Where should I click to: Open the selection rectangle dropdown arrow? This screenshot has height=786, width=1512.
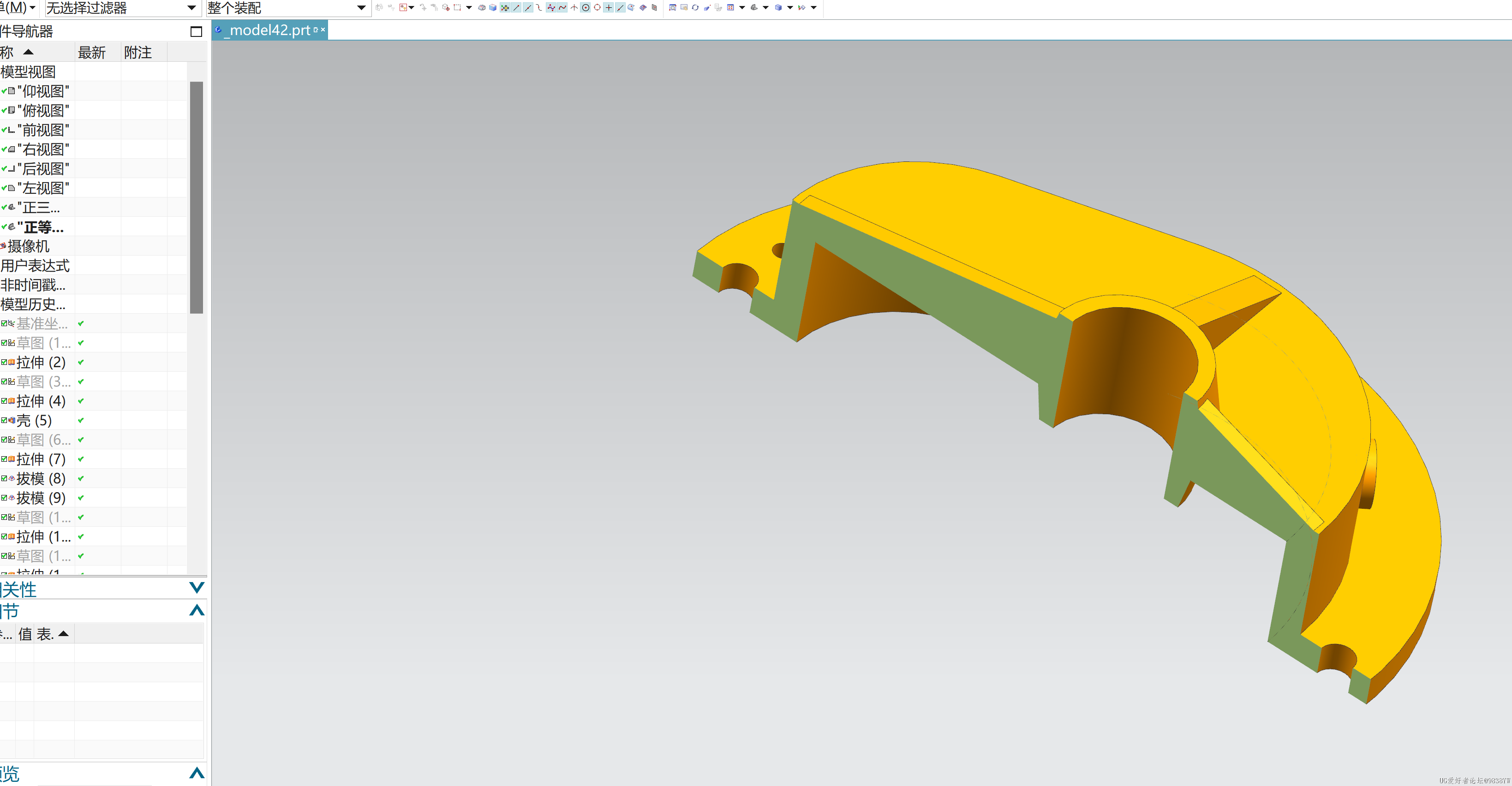469,8
